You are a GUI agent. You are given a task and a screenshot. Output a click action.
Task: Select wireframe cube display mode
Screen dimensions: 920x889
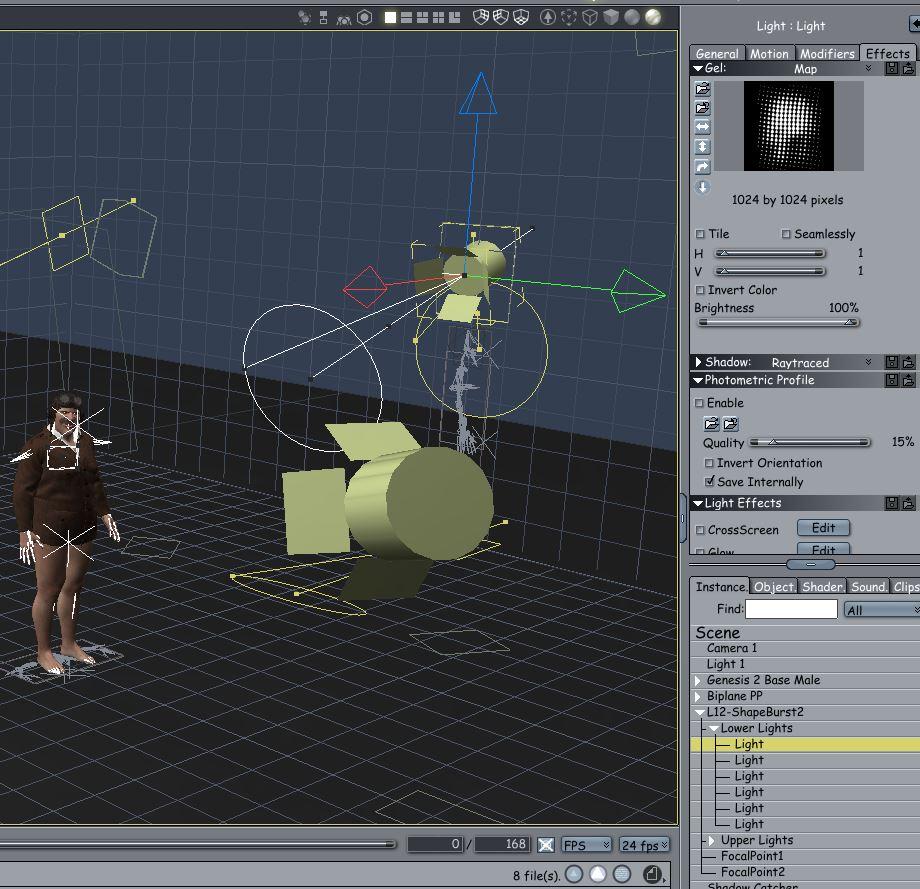[590, 18]
